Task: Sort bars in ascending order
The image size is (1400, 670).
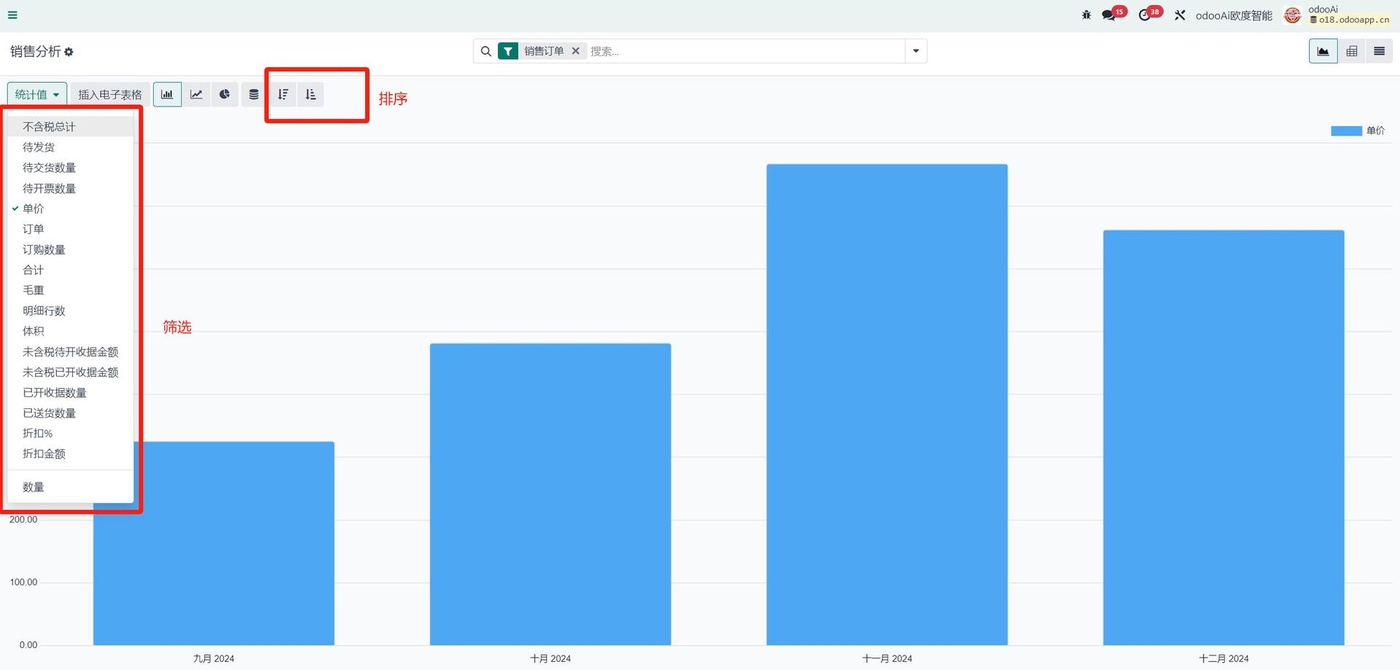Action: 311,95
